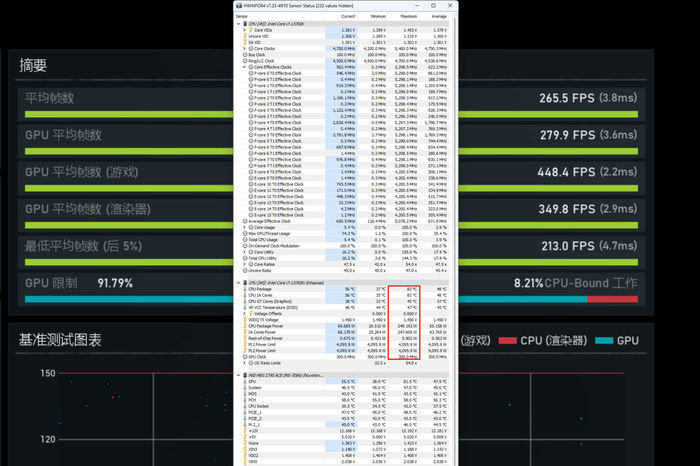
Task: Expand the Core Ratios row
Action: (244, 264)
